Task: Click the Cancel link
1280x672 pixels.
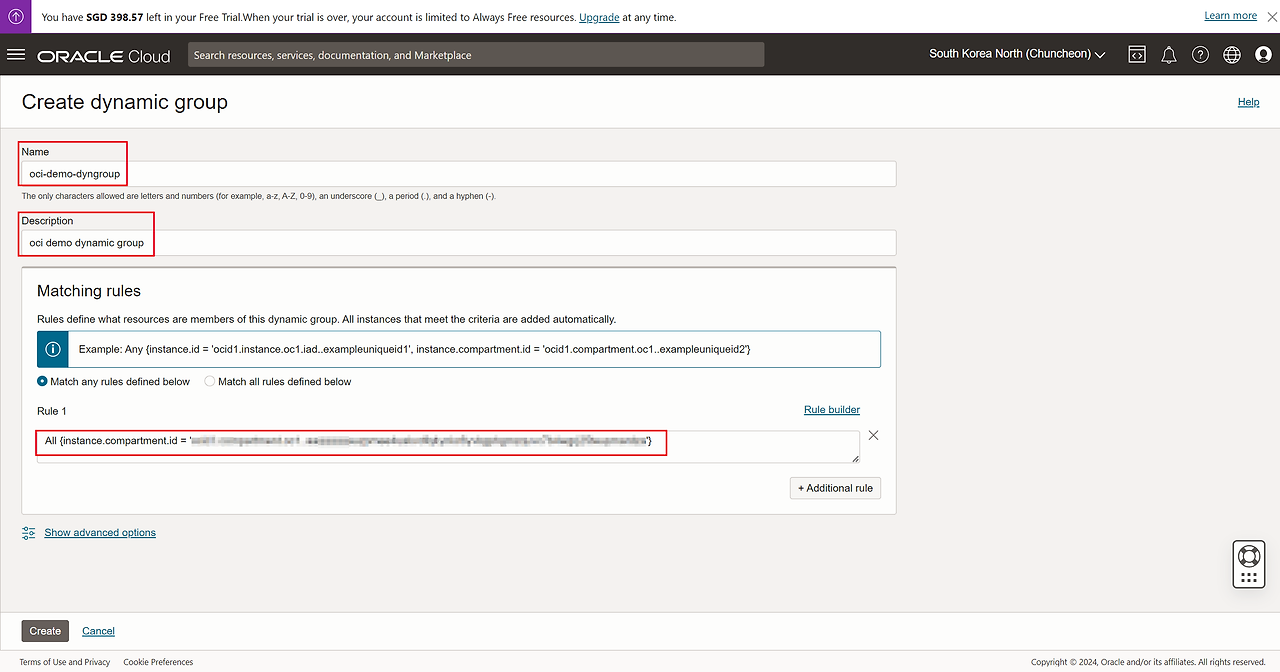Action: pos(98,631)
